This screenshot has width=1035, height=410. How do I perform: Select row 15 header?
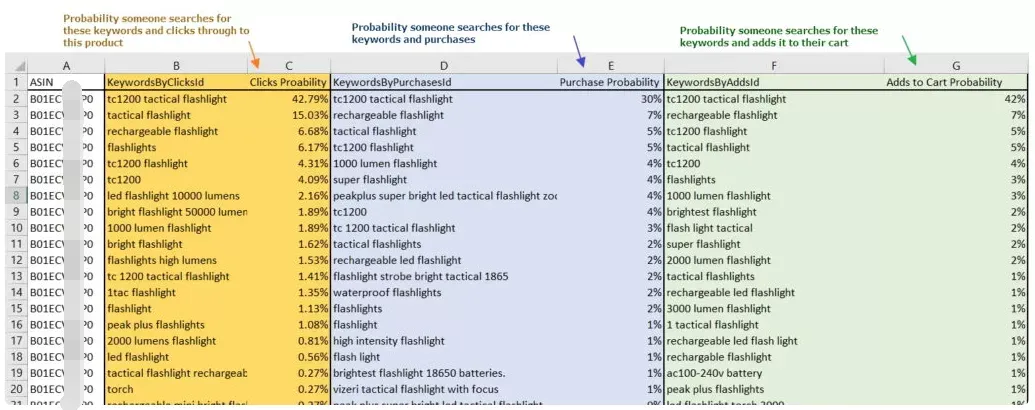[x=17, y=308]
